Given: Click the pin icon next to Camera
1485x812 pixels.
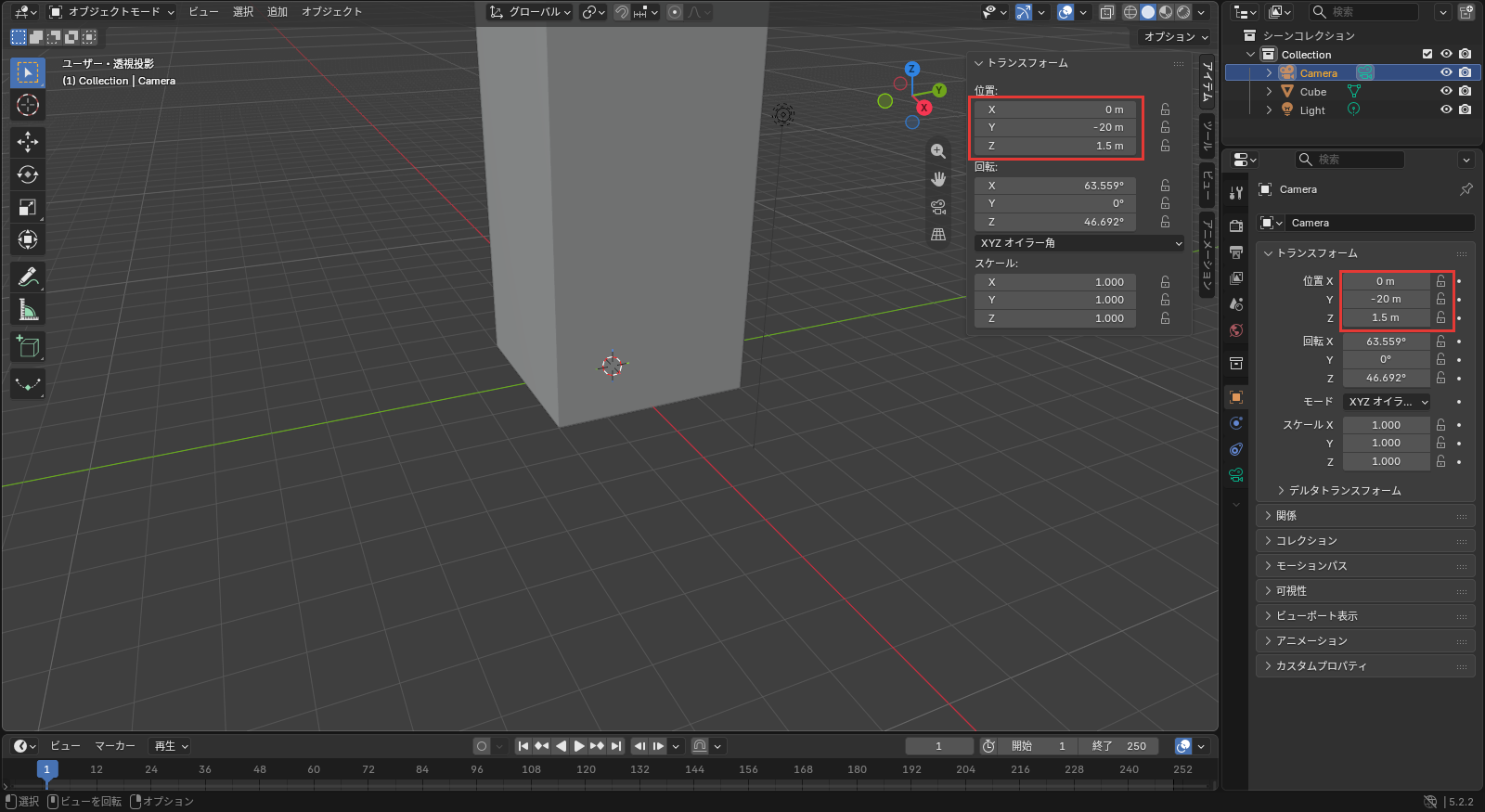Looking at the screenshot, I should pyautogui.click(x=1466, y=189).
